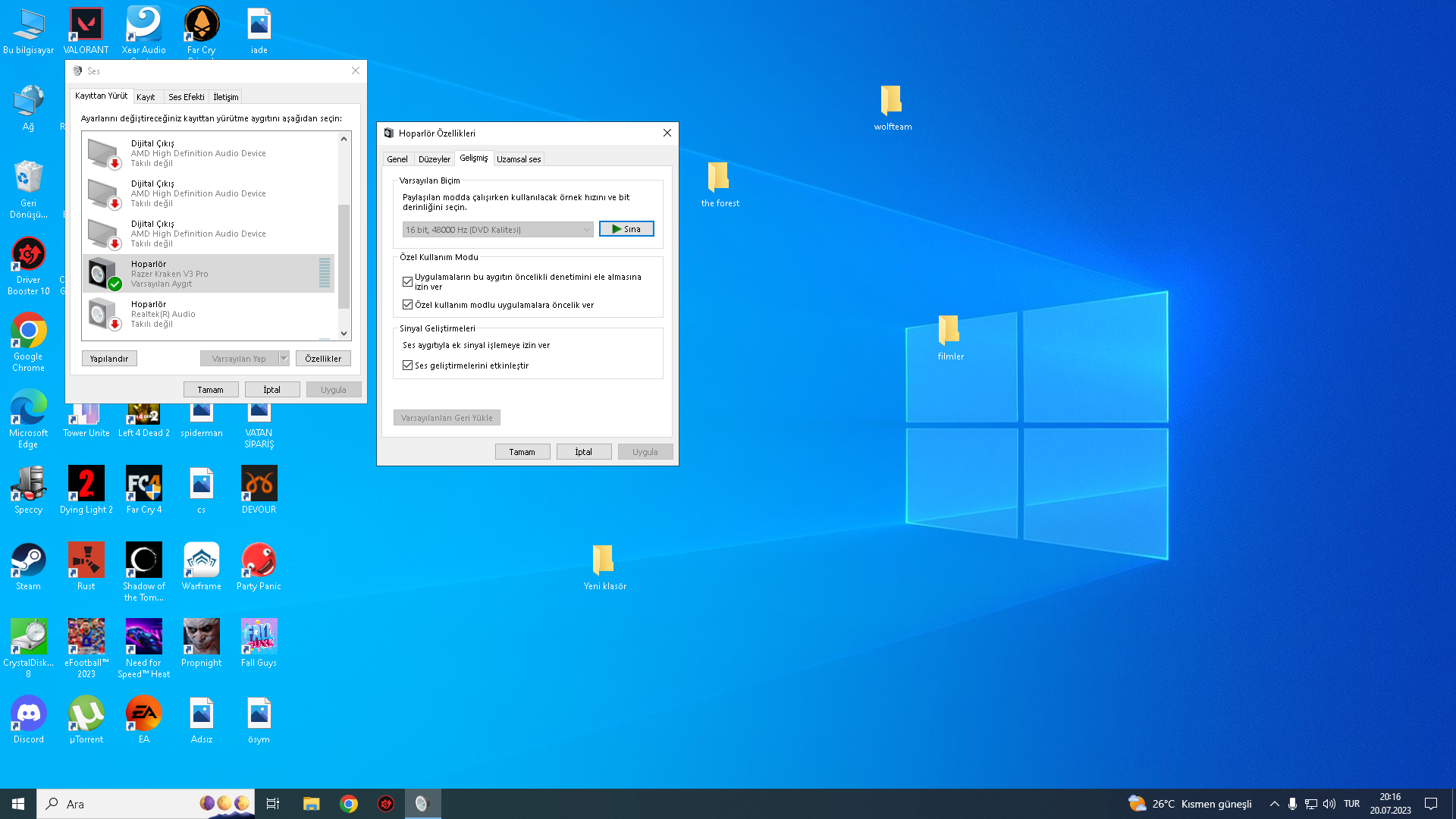This screenshot has width=1456, height=819.
Task: Open CrystalDisk 8 desktop shortcut
Action: (29, 648)
